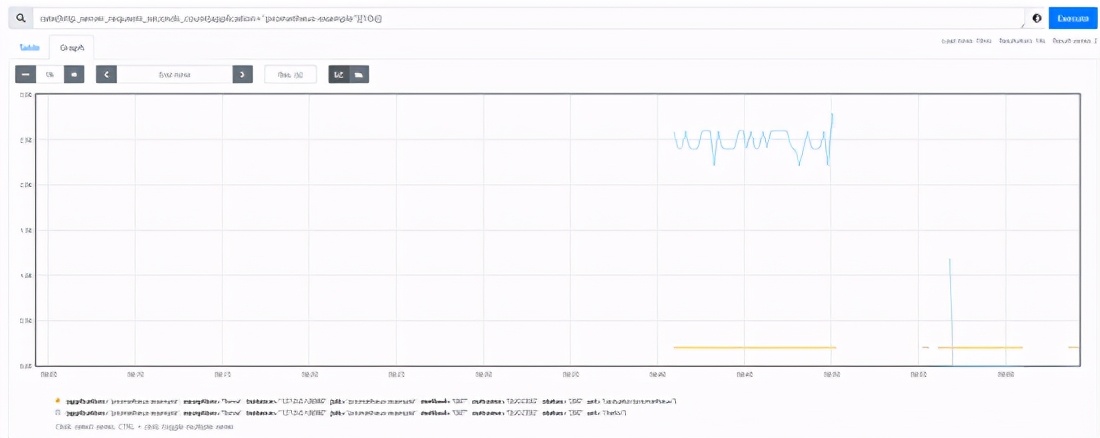1100x438 pixels.
Task: Increase the graph range with the plus button
Action: tap(74, 74)
